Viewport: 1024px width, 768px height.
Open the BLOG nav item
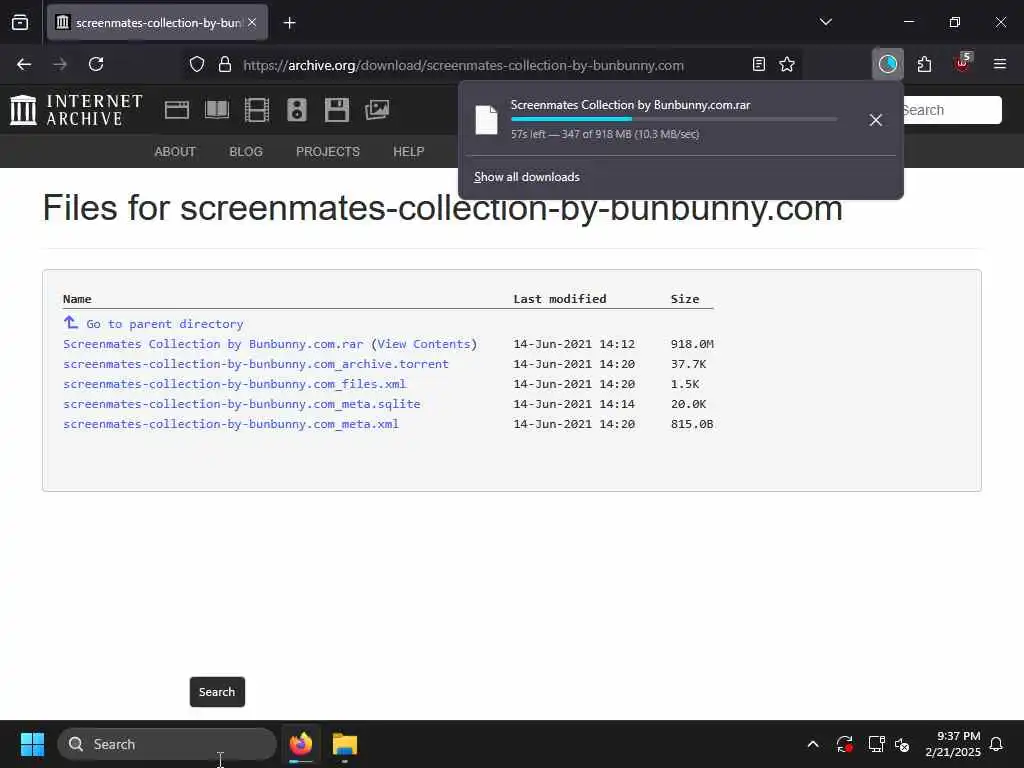[x=246, y=152]
